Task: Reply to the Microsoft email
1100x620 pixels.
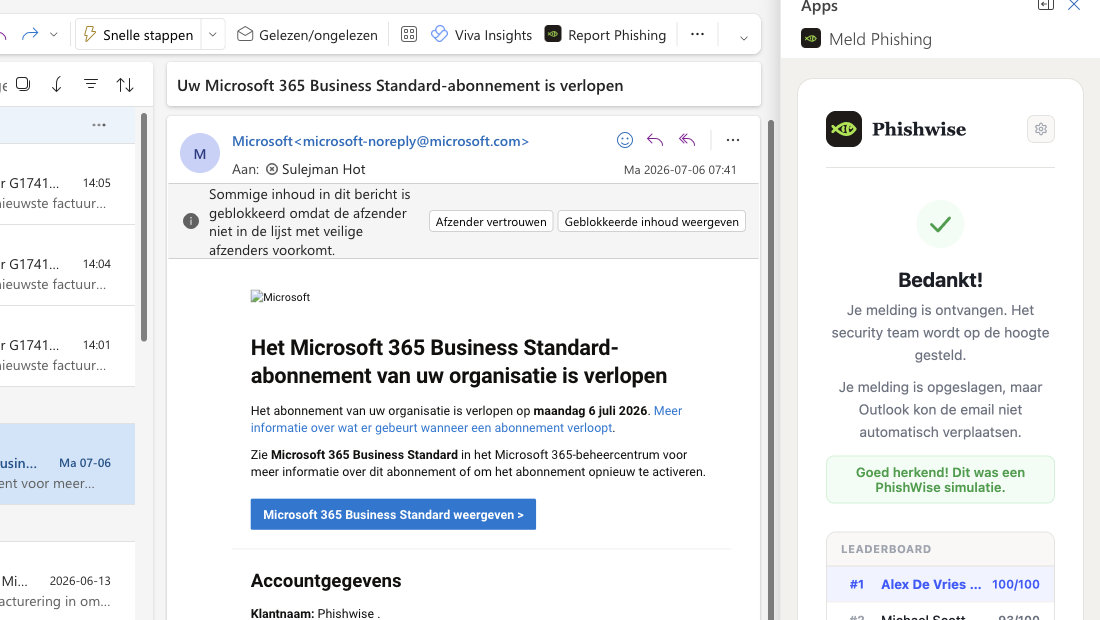Action: [655, 140]
